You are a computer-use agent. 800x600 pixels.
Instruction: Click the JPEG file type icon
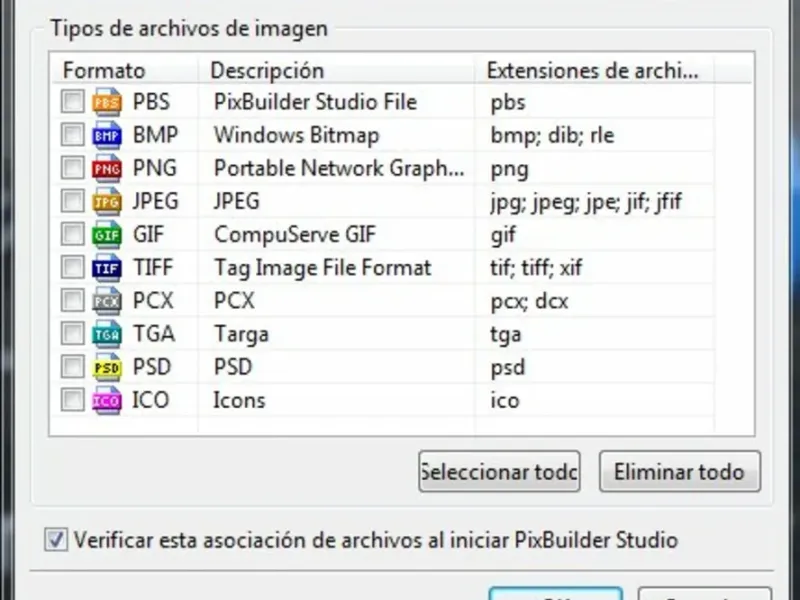(x=106, y=201)
